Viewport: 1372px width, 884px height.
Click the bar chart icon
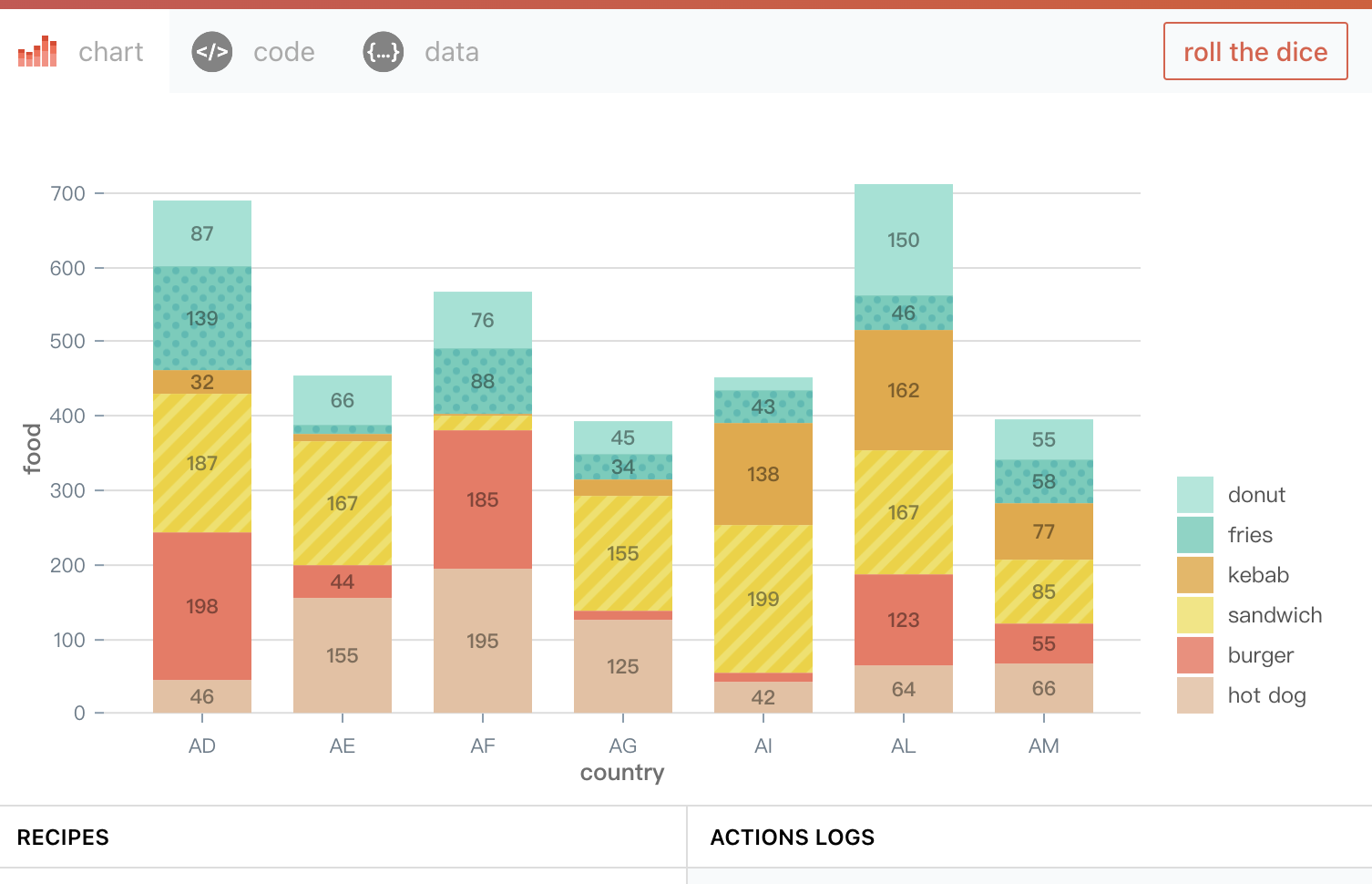click(37, 52)
